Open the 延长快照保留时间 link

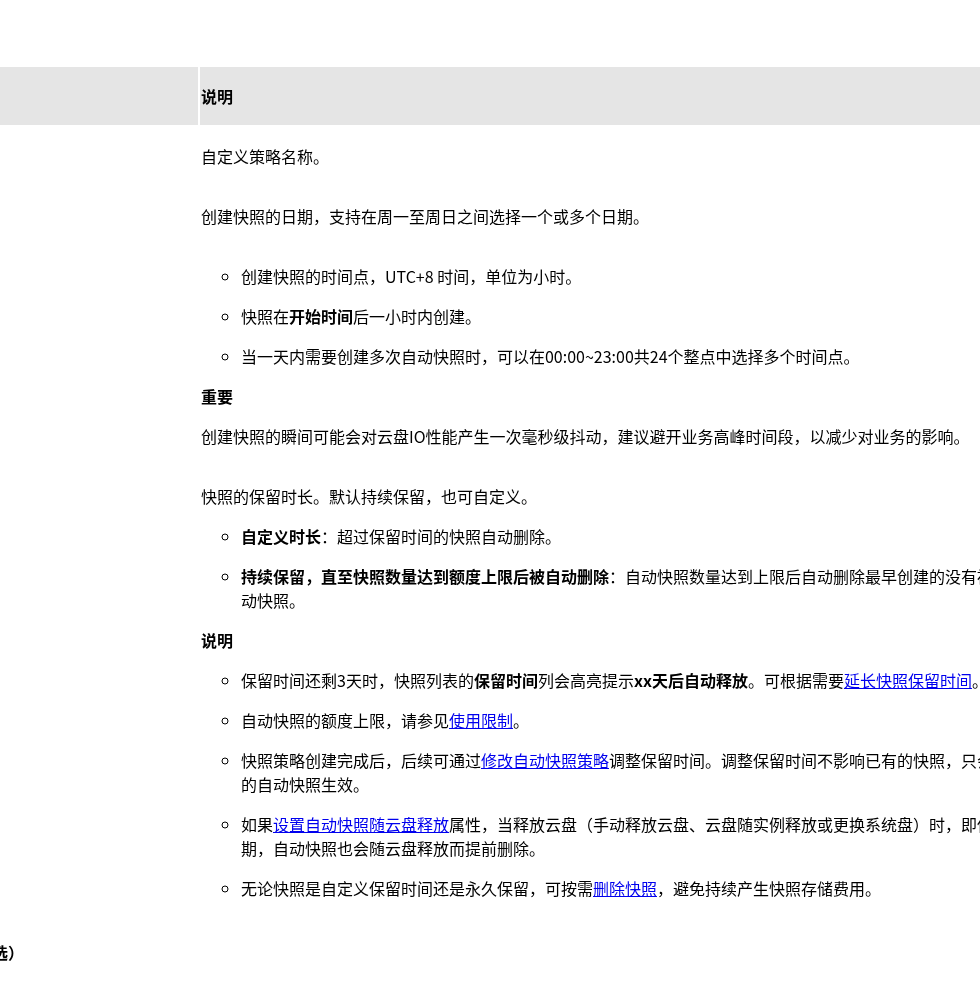(908, 681)
